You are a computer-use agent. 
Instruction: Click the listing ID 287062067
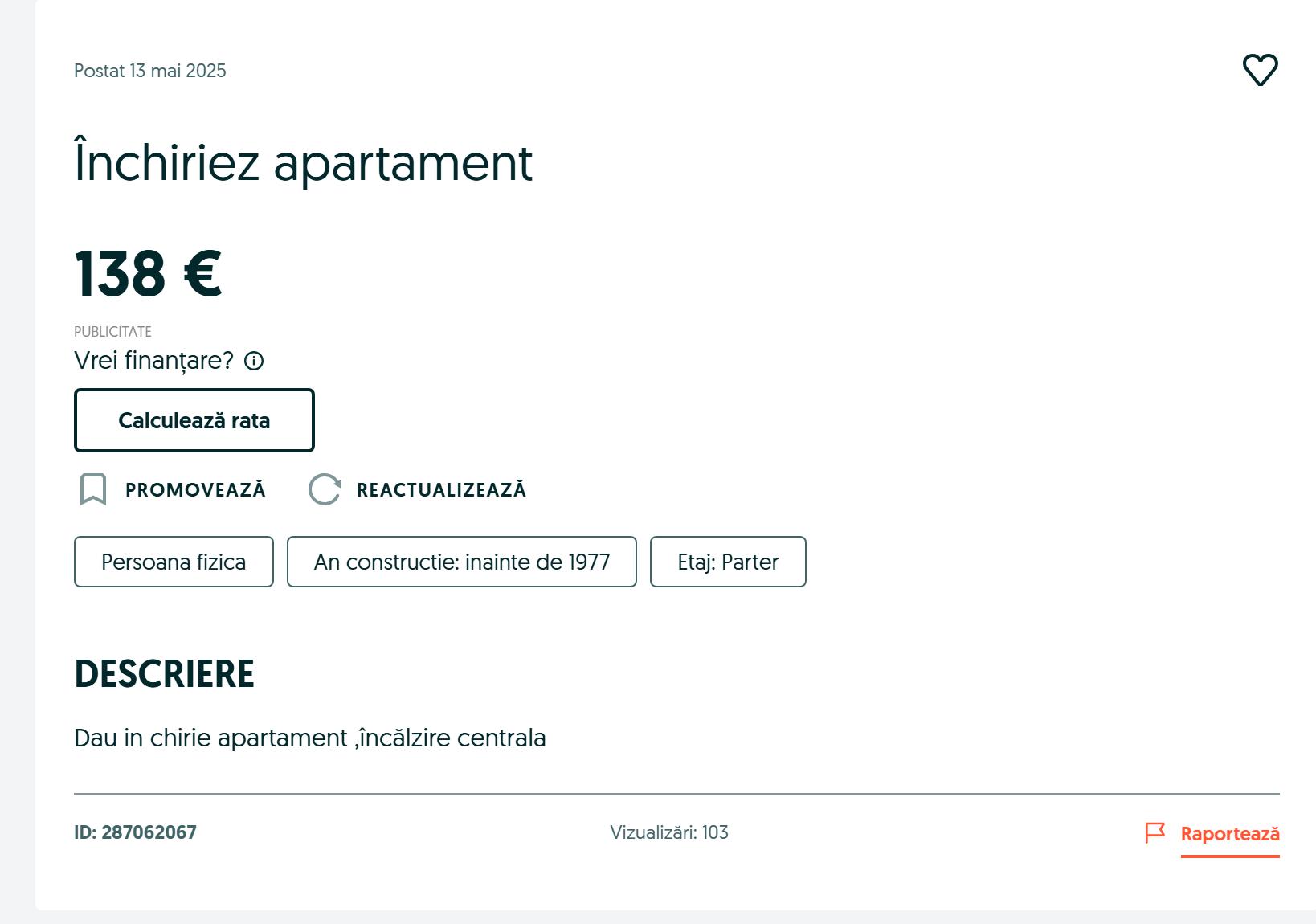point(135,832)
